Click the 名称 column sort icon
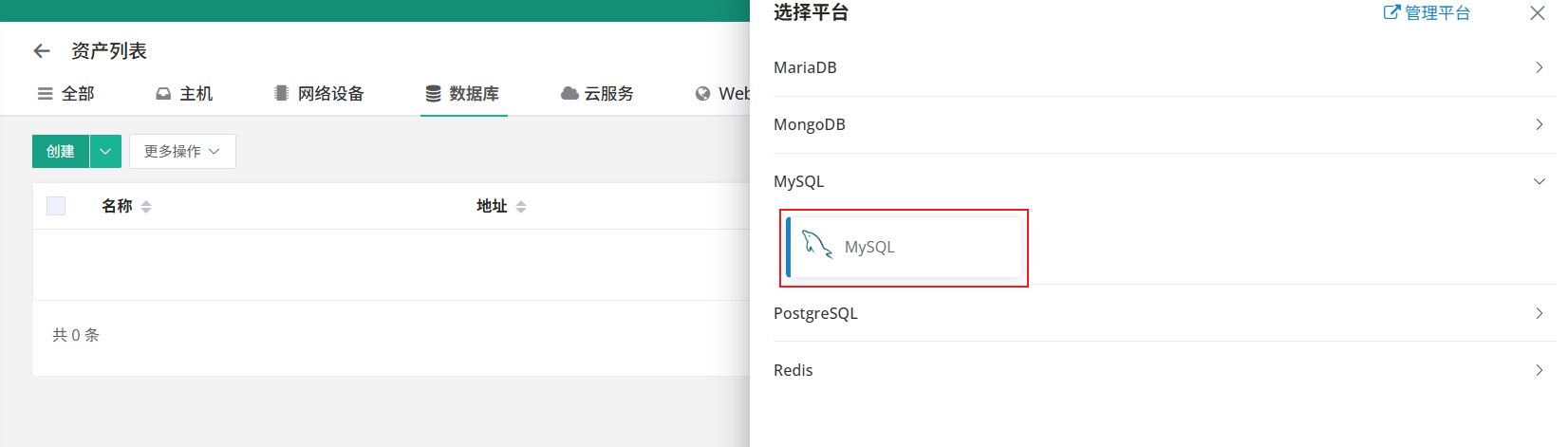Screen dimensions: 1568x447 146,207
